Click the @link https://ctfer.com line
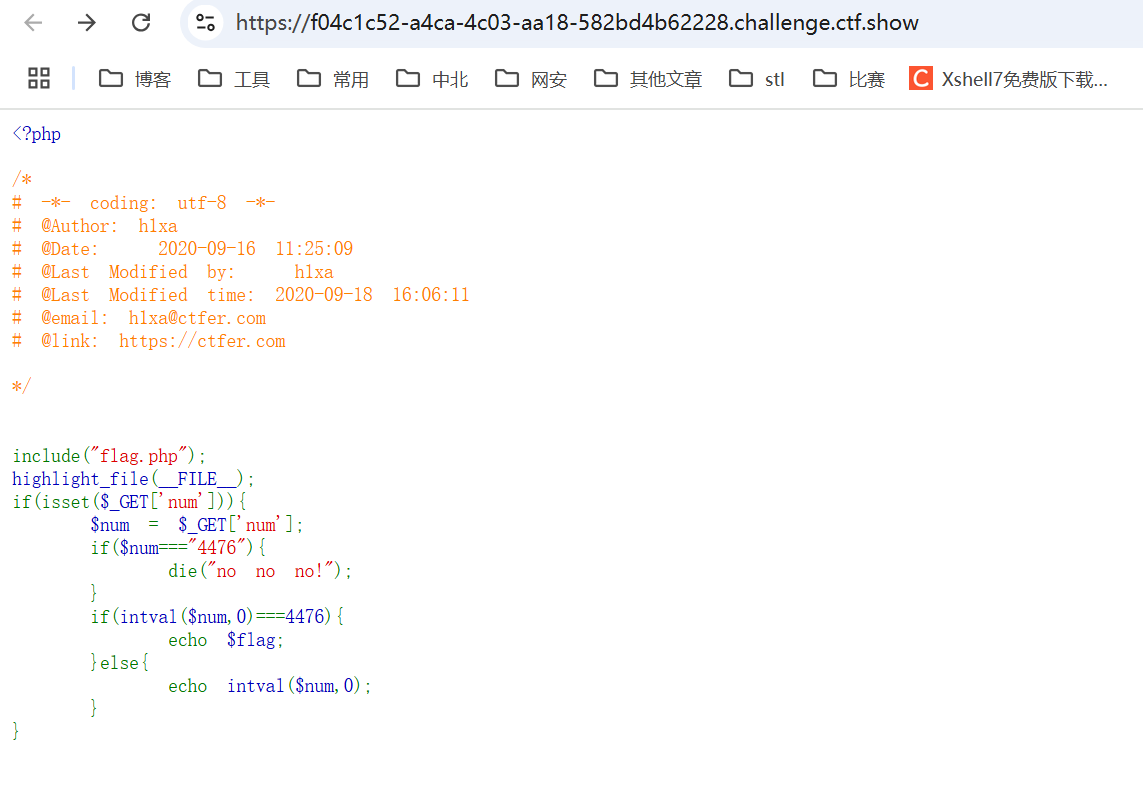Viewport: 1143px width, 807px height. point(149,340)
